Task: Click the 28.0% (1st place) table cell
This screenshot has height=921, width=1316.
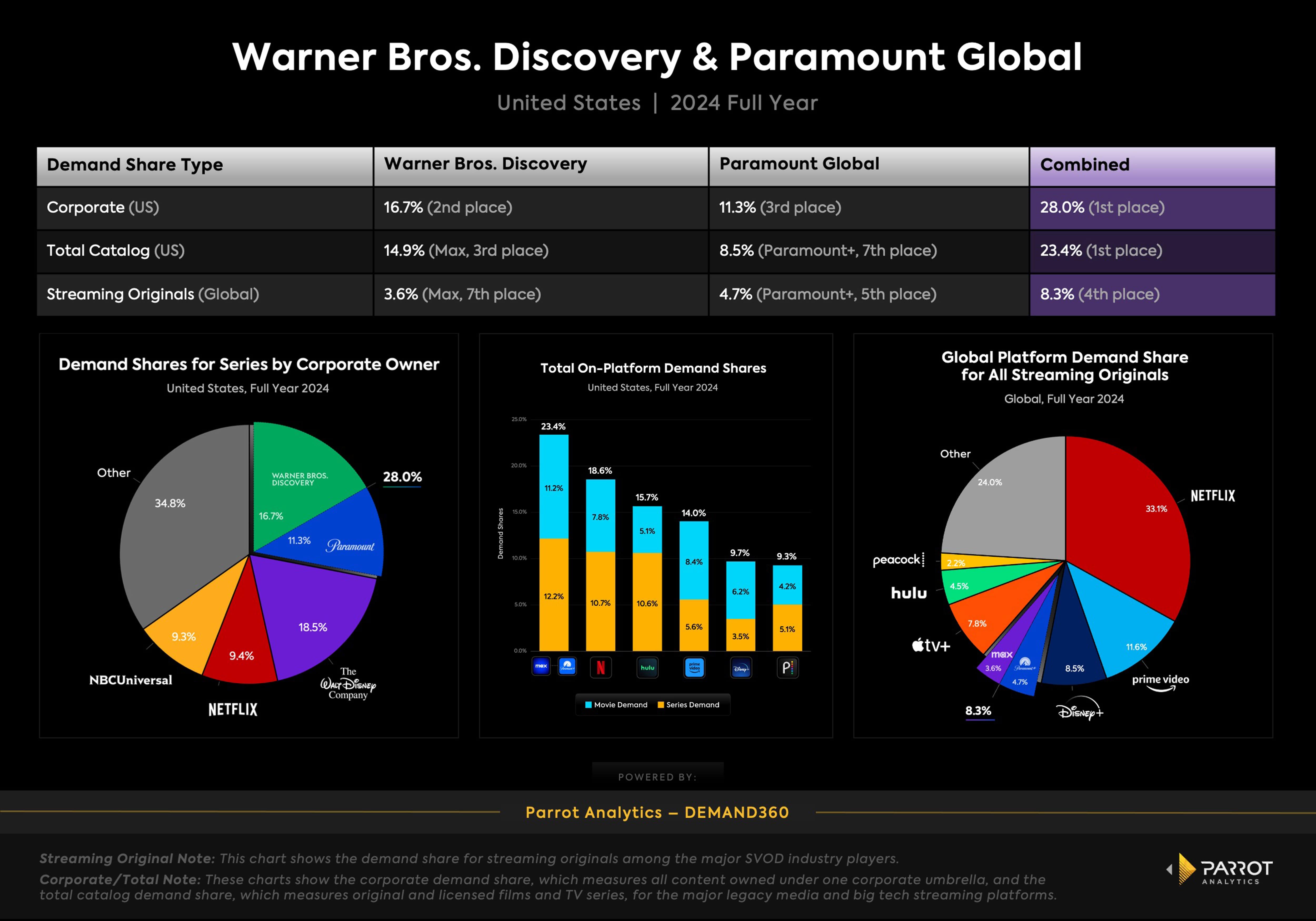Action: (1152, 208)
